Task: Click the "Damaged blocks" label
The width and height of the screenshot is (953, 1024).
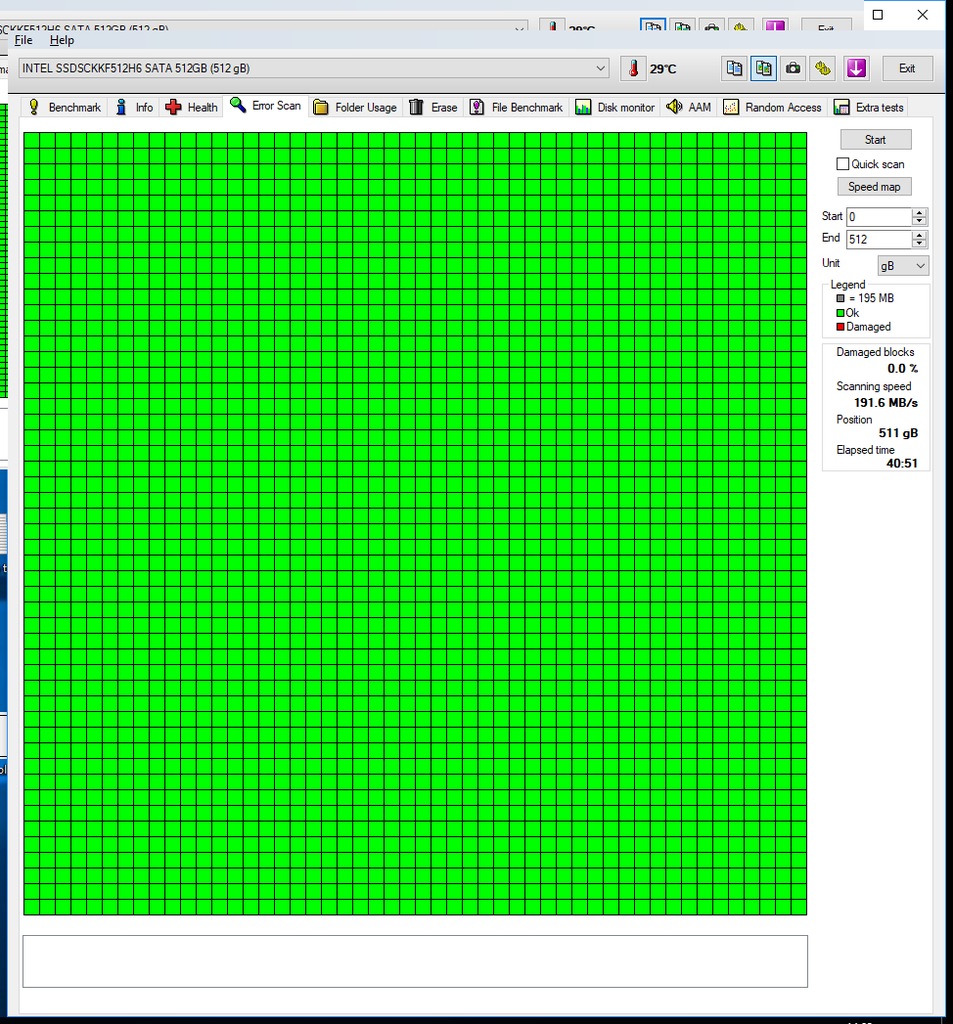Action: 875,352
